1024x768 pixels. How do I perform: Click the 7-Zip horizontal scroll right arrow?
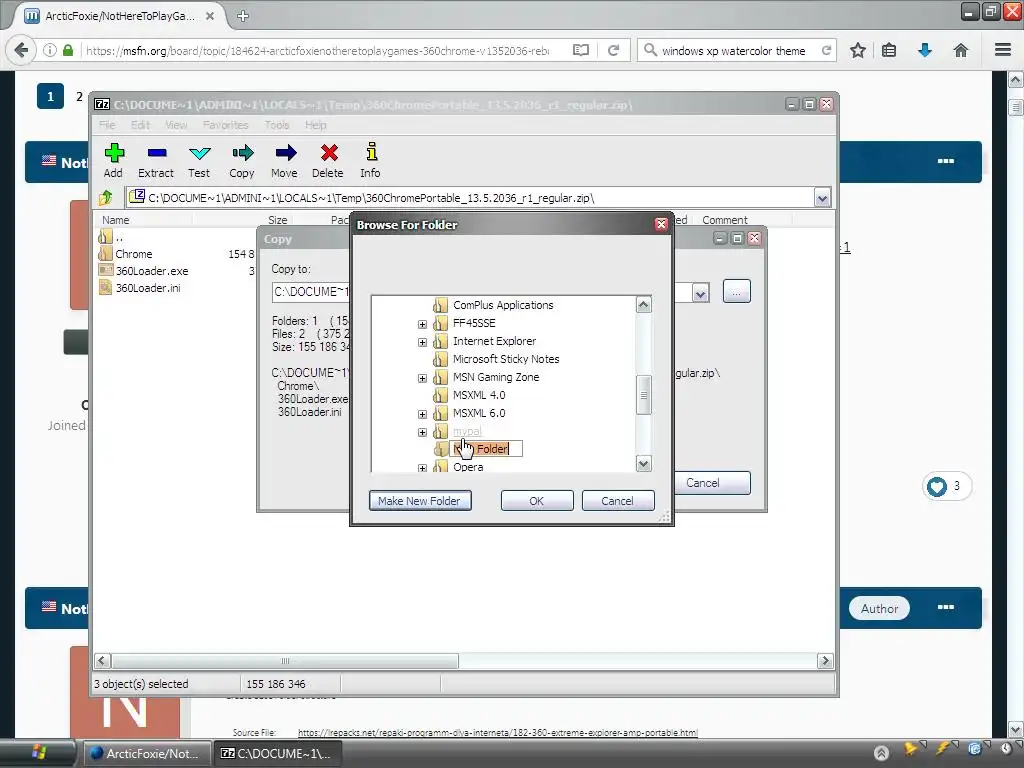825,661
